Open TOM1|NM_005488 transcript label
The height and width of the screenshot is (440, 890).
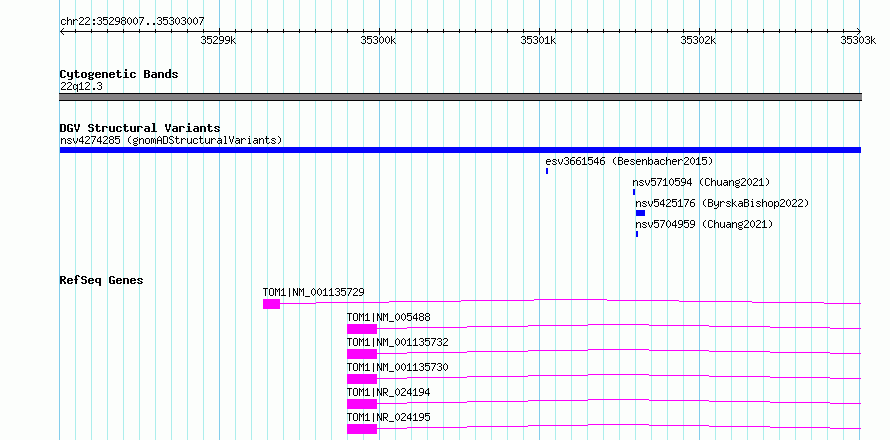pos(388,317)
